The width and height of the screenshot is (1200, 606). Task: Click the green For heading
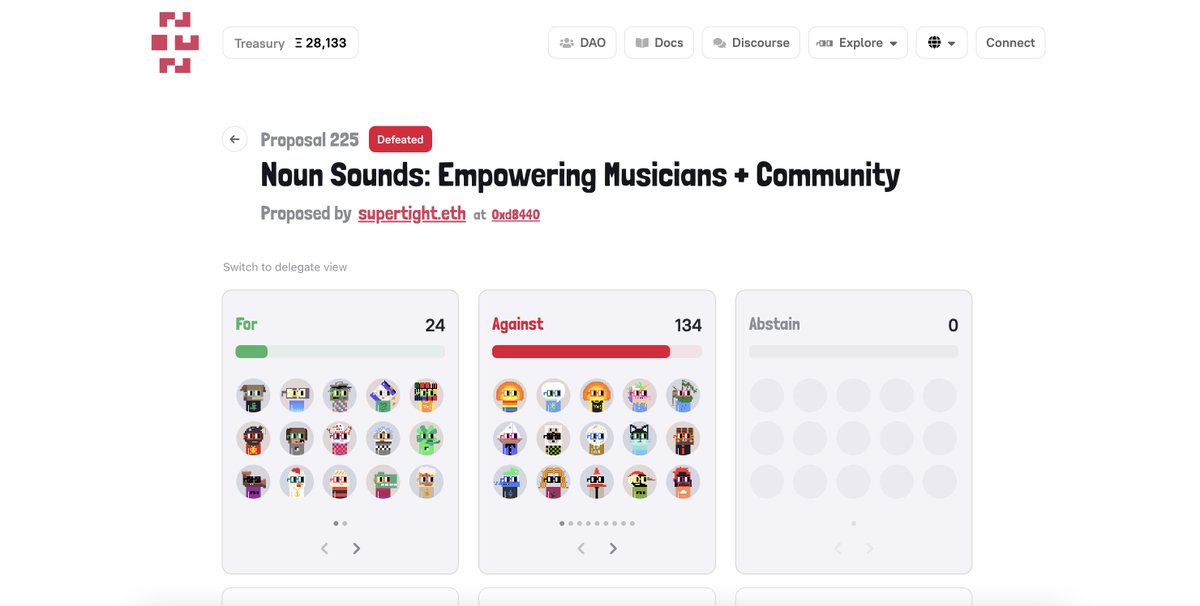(246, 324)
